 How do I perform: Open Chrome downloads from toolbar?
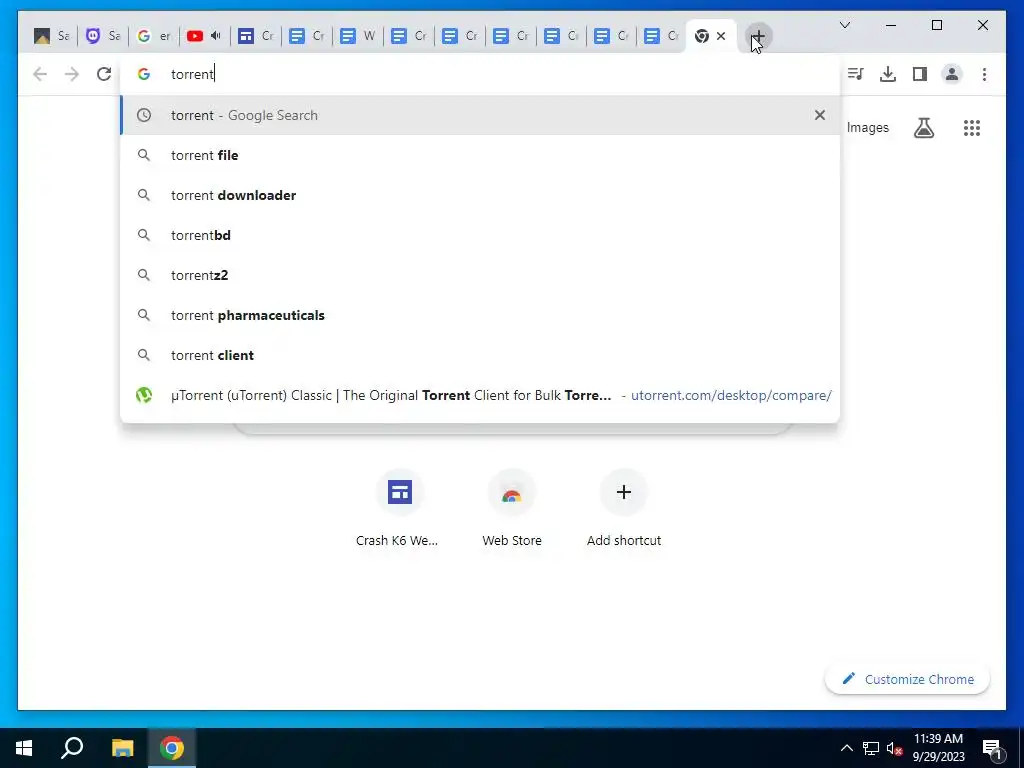(888, 74)
